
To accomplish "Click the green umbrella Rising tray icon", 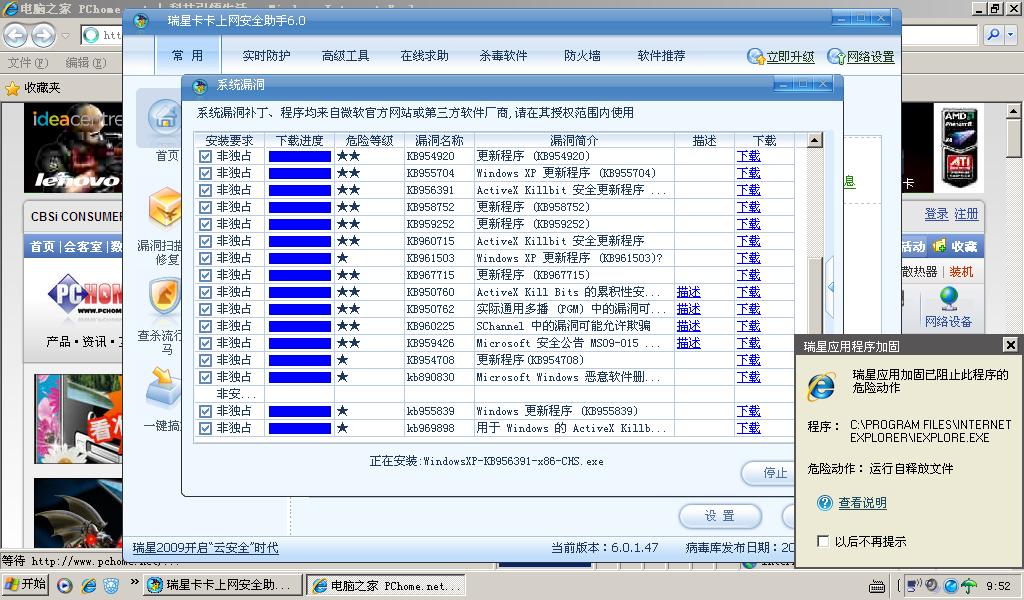I will (969, 586).
